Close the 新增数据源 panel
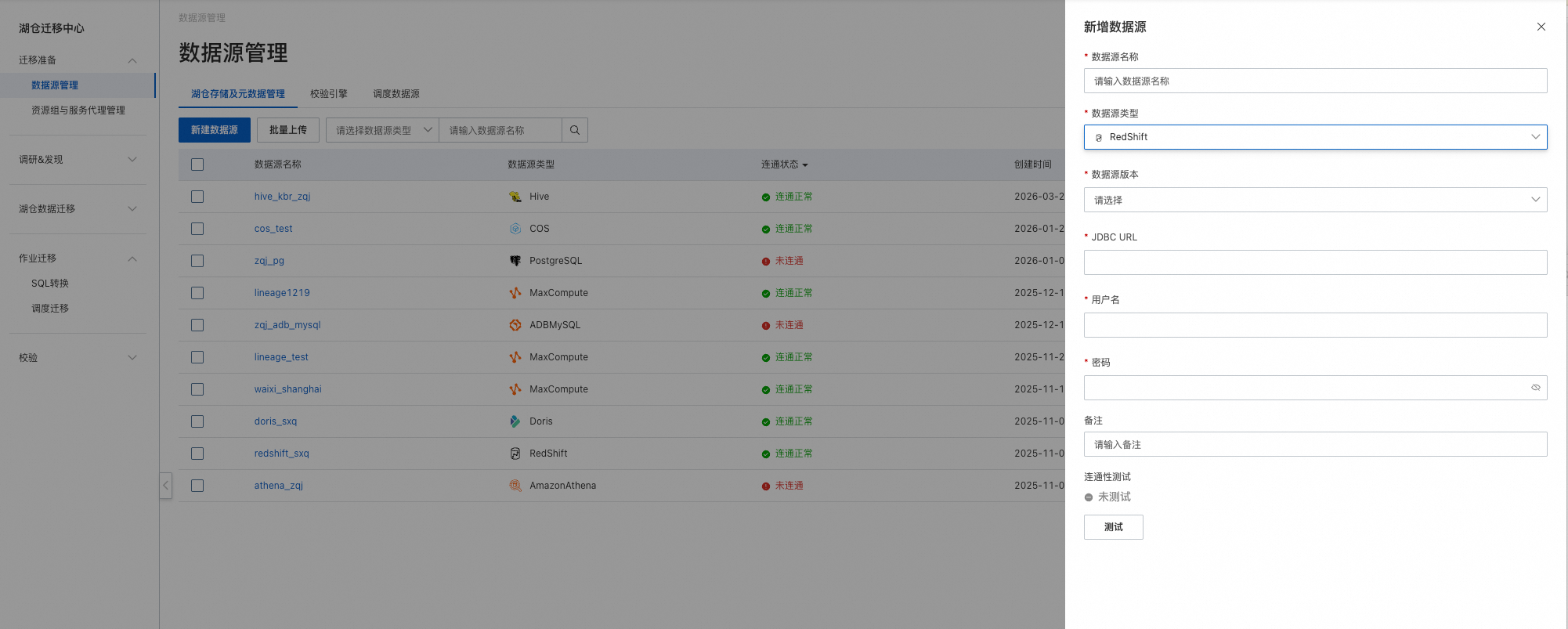This screenshot has height=629, width=1568. [x=1541, y=27]
